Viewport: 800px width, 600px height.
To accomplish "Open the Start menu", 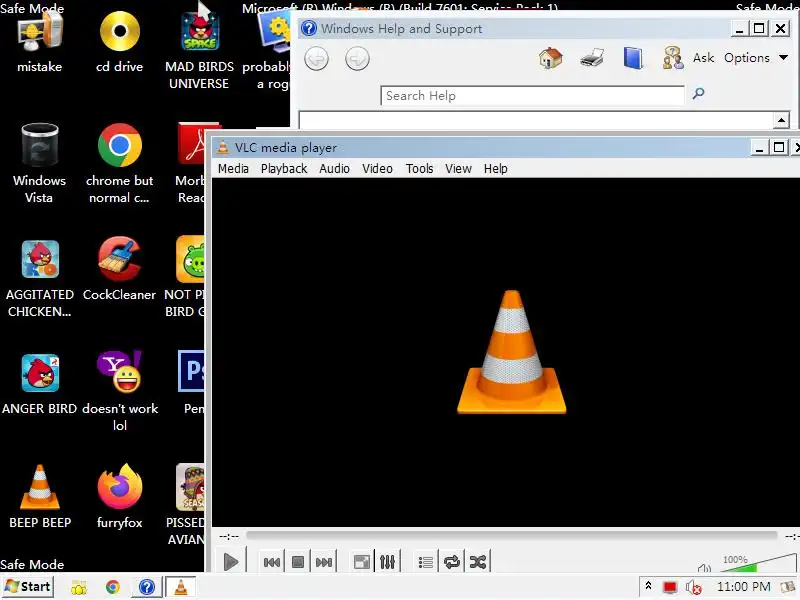I will [x=28, y=587].
